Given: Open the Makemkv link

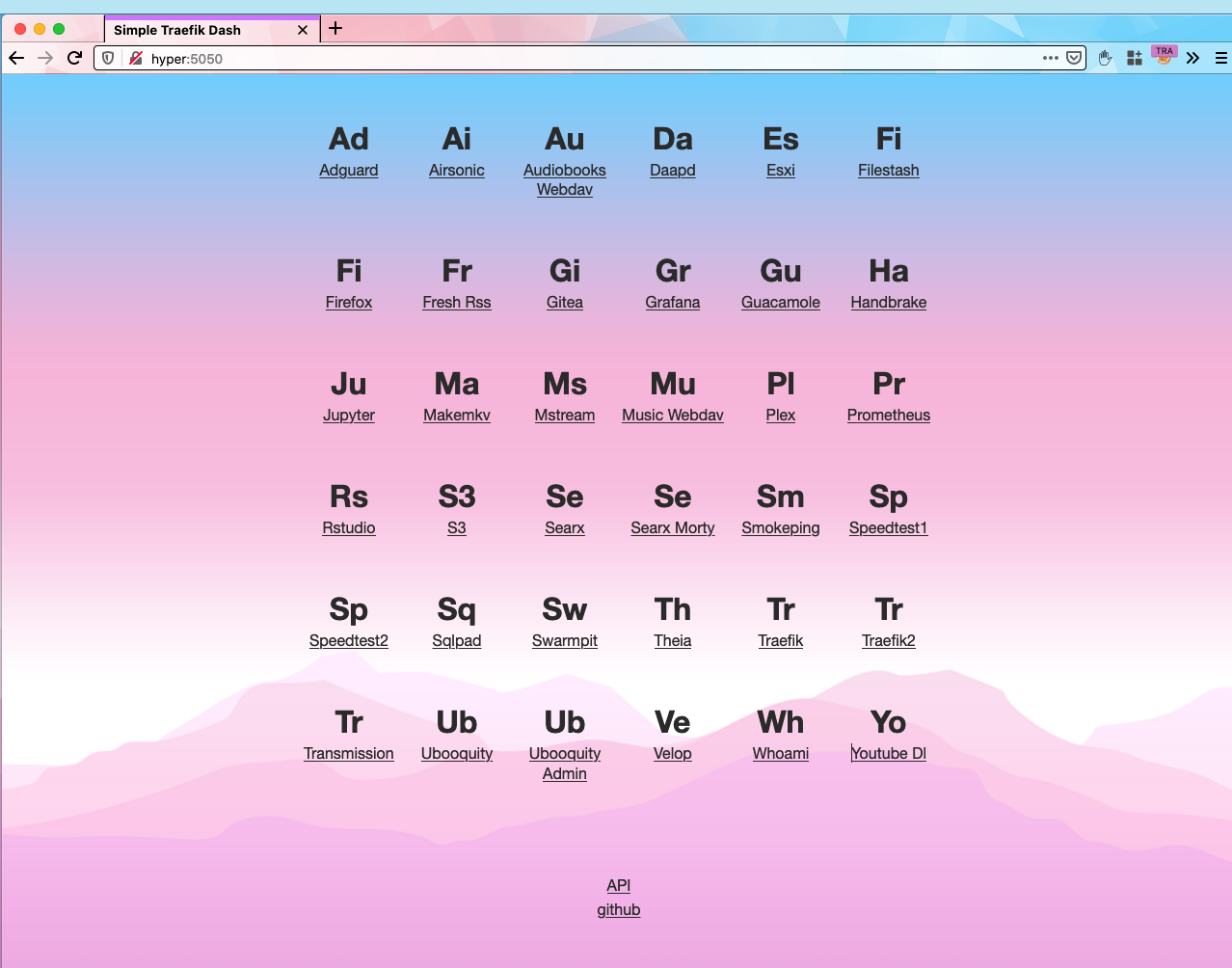Looking at the screenshot, I should click(457, 415).
